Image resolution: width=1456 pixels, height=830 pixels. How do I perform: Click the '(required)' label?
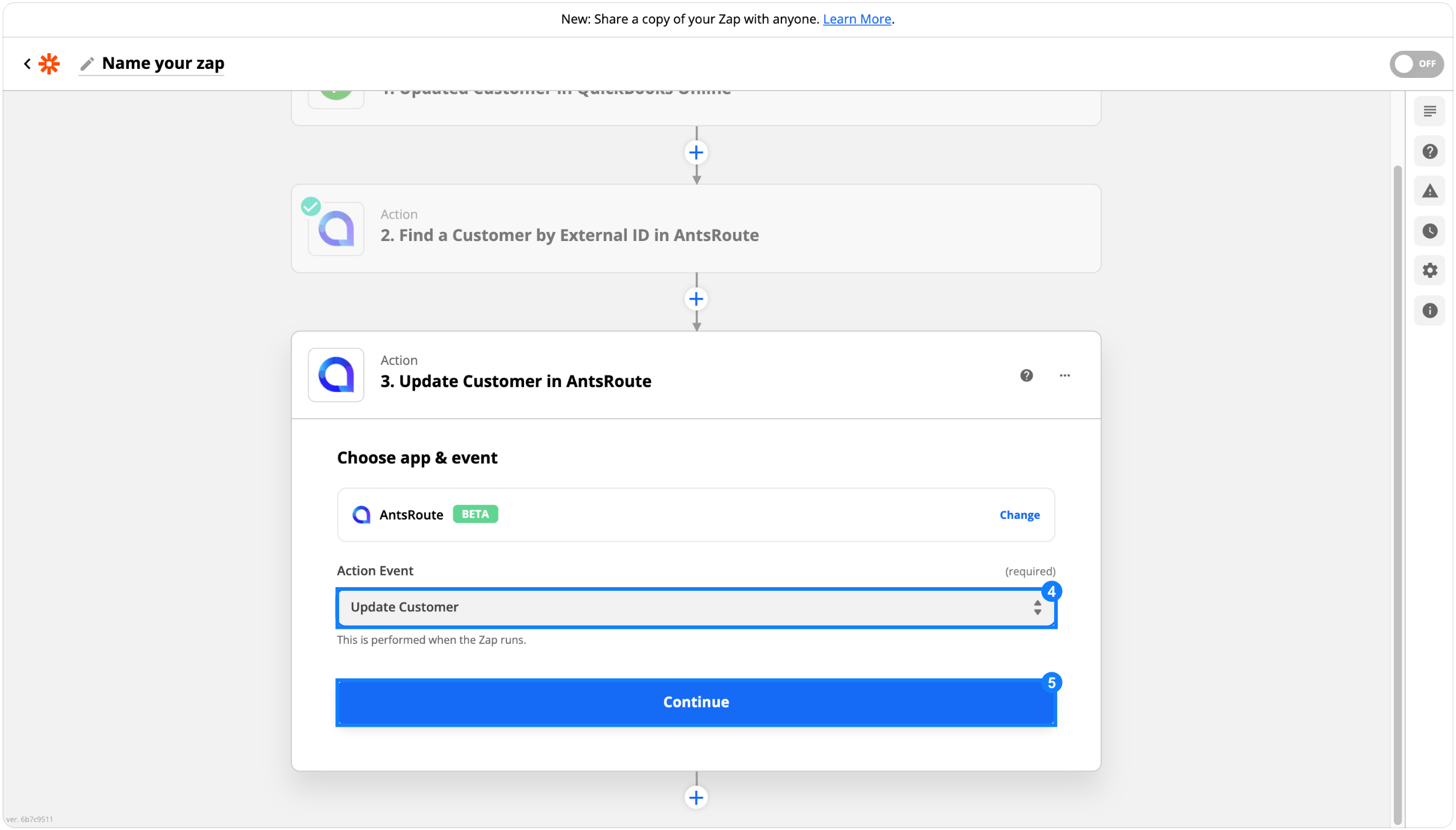[1030, 571]
